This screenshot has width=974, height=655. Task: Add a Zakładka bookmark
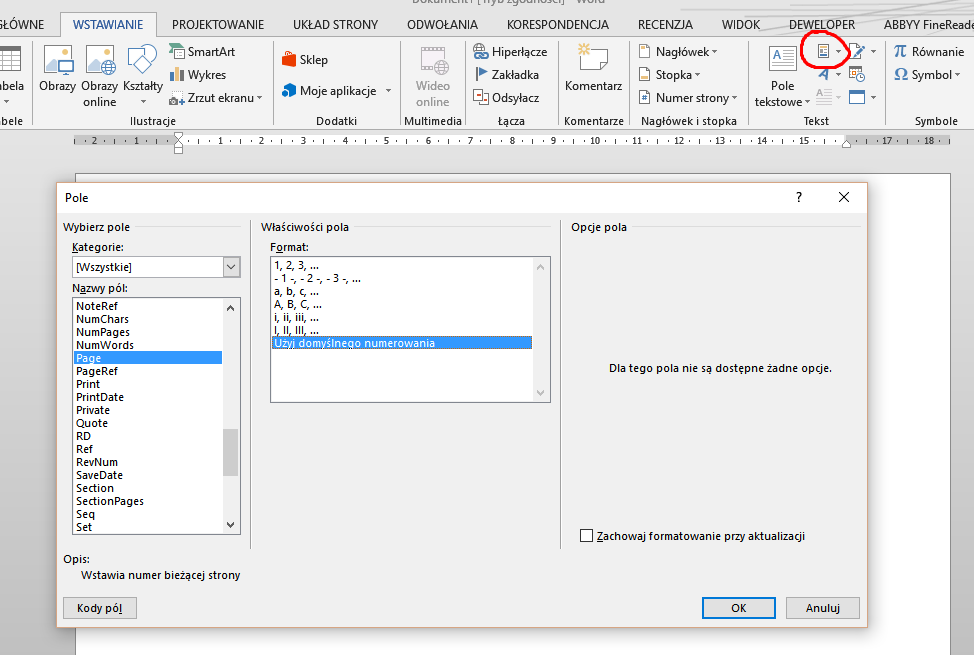pyautogui.click(x=506, y=74)
